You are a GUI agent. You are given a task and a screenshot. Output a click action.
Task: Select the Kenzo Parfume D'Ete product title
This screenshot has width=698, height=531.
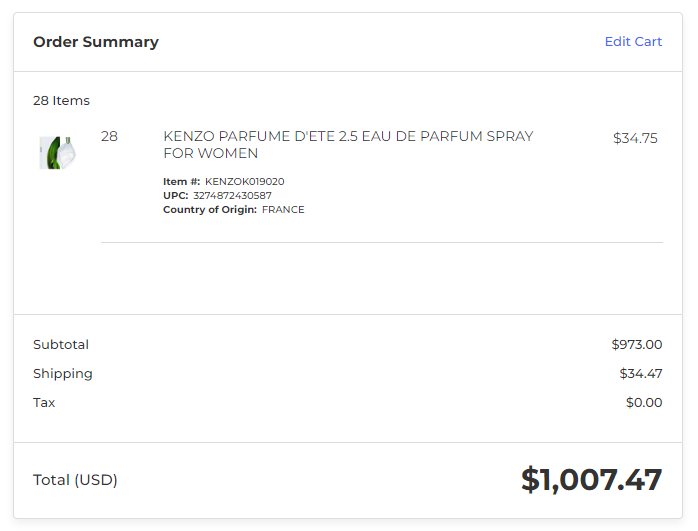(x=348, y=145)
